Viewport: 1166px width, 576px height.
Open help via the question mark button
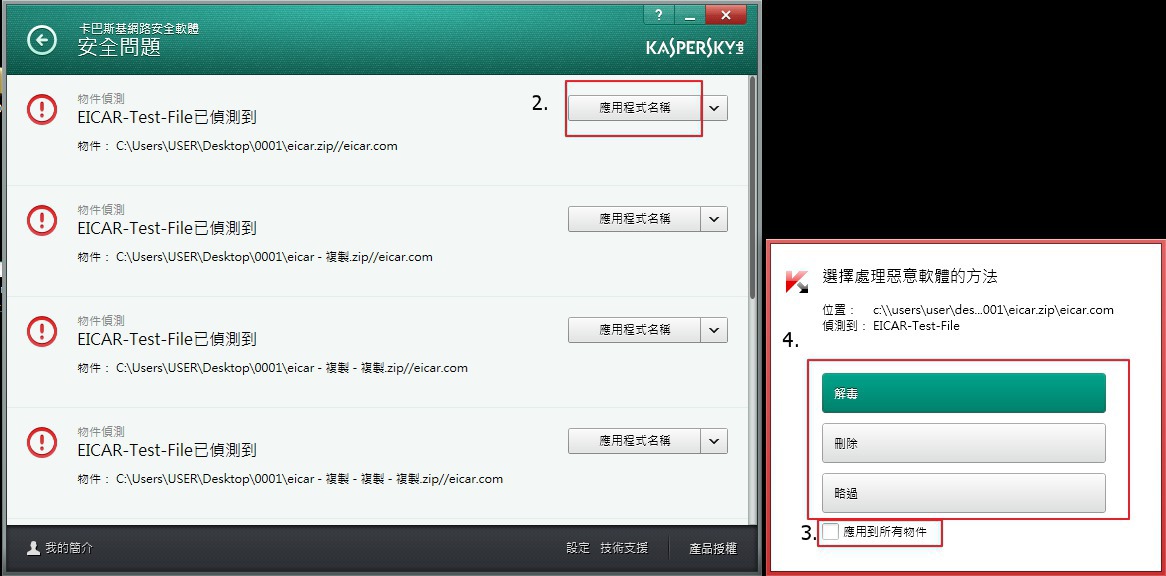(658, 15)
